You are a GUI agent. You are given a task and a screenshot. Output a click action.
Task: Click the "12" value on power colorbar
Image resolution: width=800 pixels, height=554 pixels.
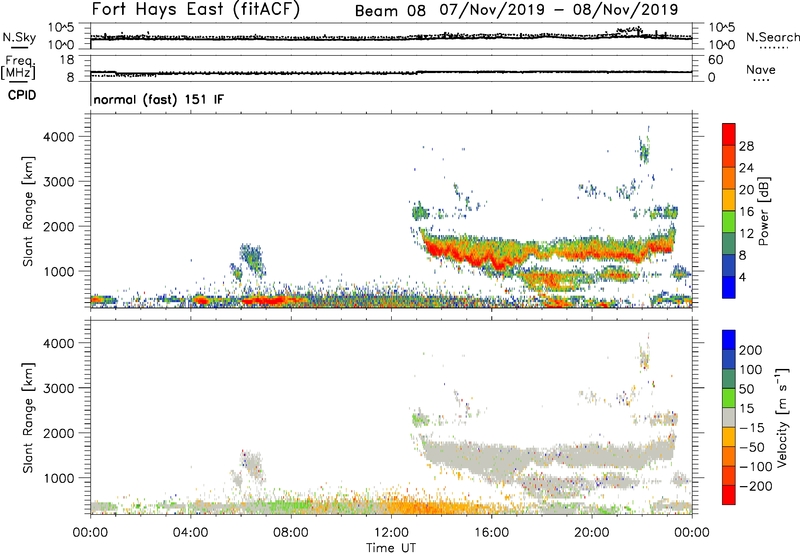coord(746,234)
